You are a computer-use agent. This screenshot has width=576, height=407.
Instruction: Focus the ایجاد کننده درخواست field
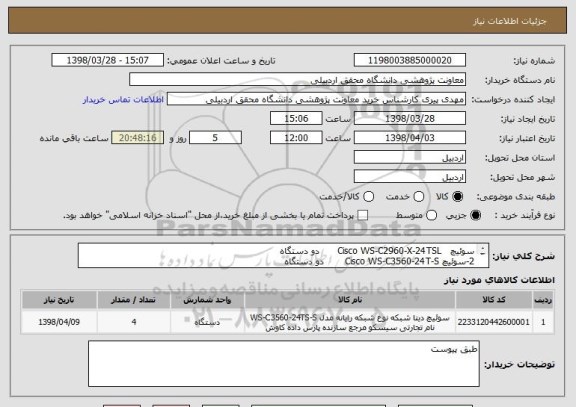click(x=316, y=99)
